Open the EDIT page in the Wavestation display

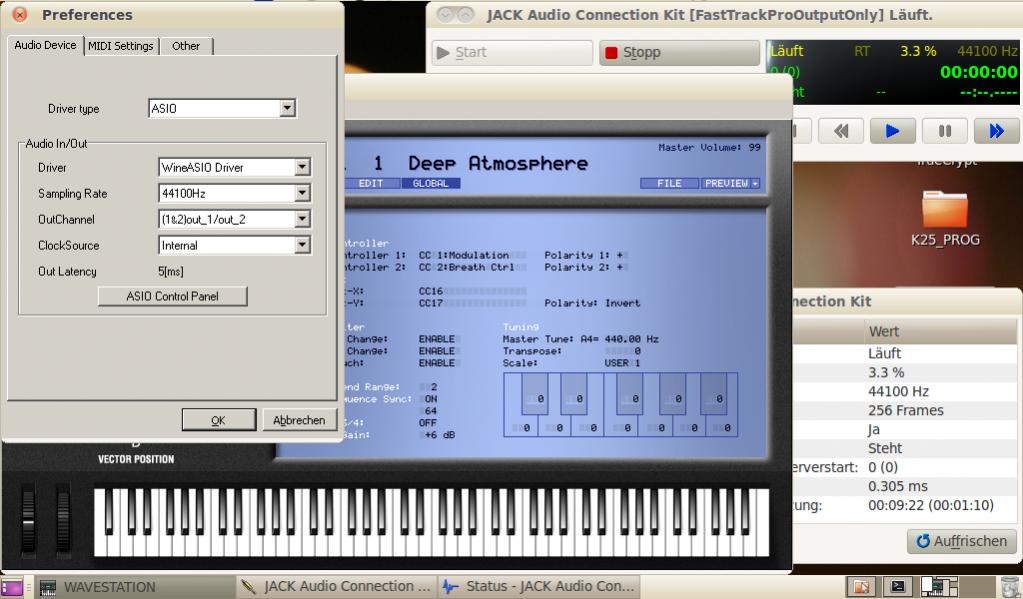371,183
